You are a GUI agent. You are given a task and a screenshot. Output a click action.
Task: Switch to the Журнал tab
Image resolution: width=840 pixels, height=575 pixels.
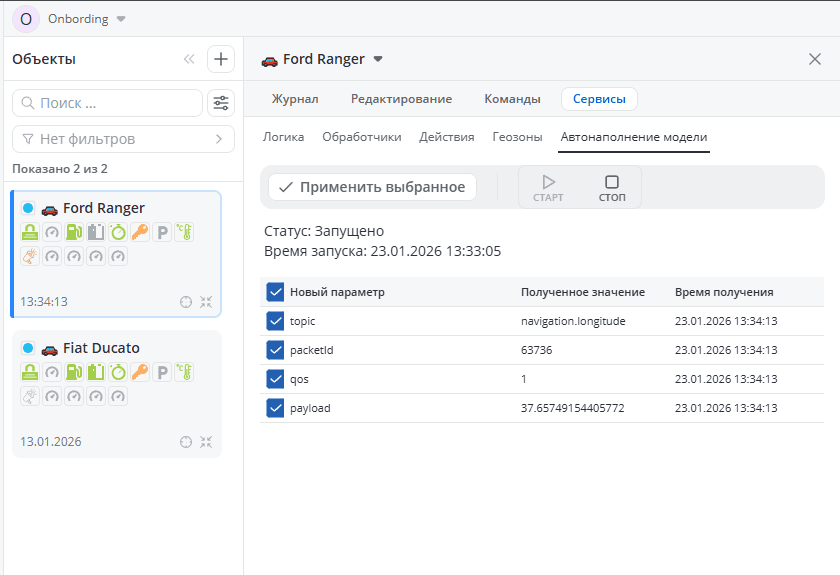click(295, 99)
